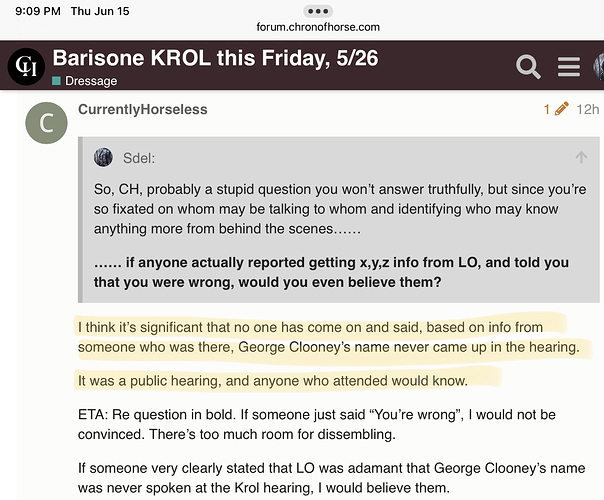The image size is (604, 500).
Task: View edit history via pencil icon
Action: [562, 109]
